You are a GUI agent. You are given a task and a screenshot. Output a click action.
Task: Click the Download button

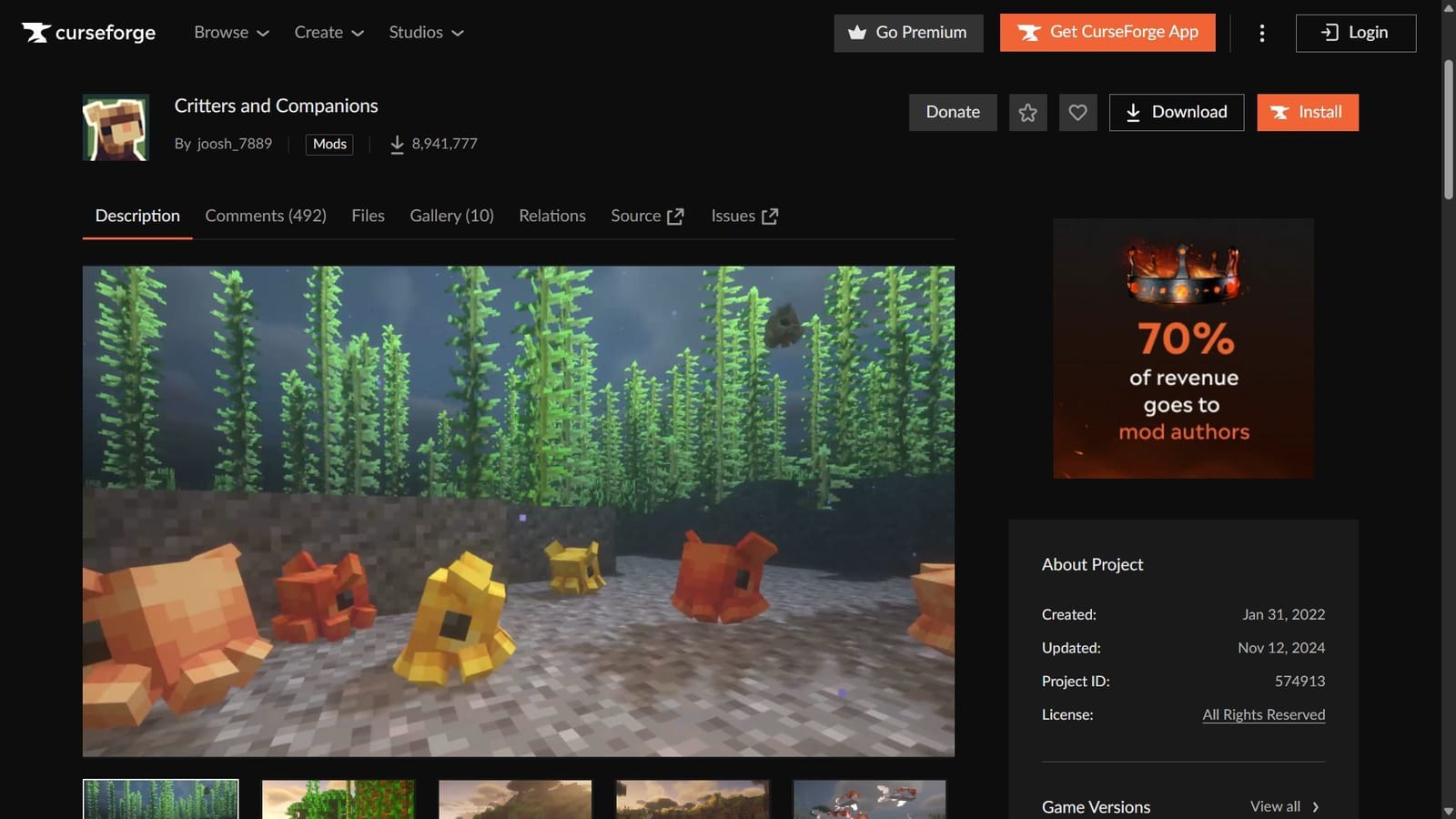tap(1177, 112)
